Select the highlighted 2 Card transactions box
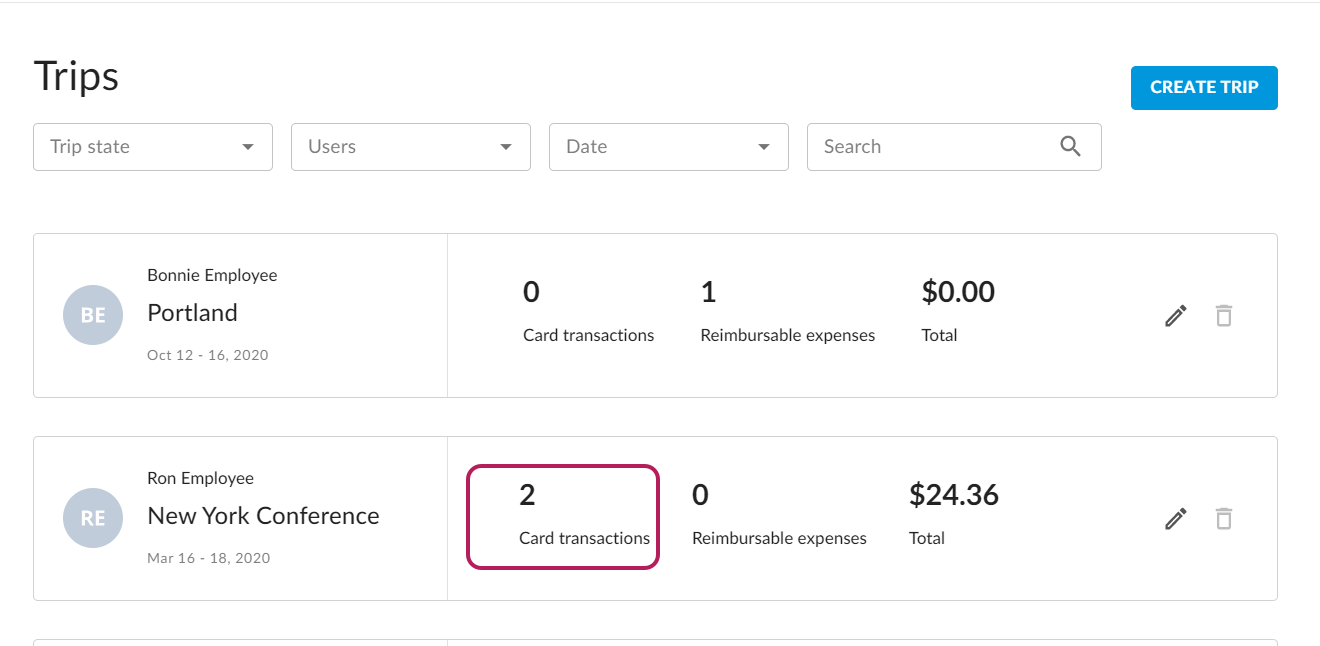This screenshot has height=646, width=1320. (563, 517)
